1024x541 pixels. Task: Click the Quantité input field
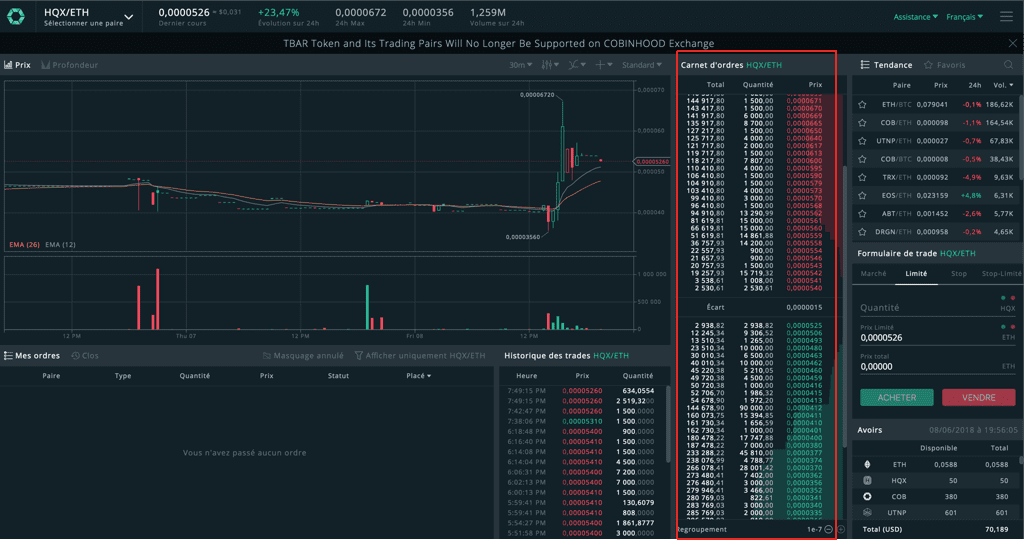pyautogui.click(x=937, y=308)
